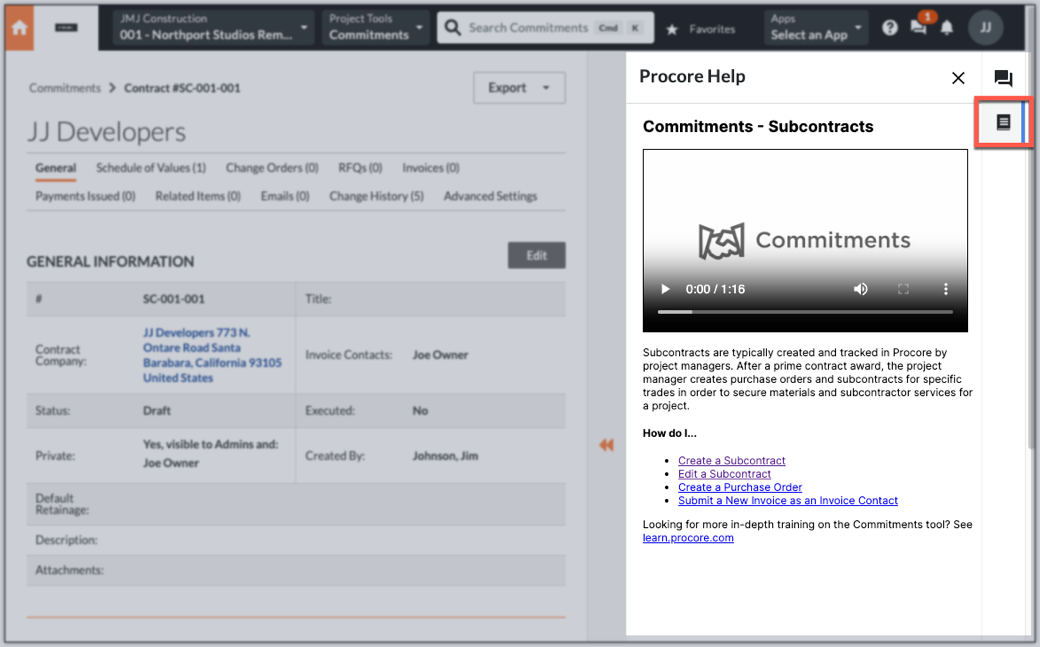Mute the video volume icon
Viewport: 1040px width, 647px height.
860,289
